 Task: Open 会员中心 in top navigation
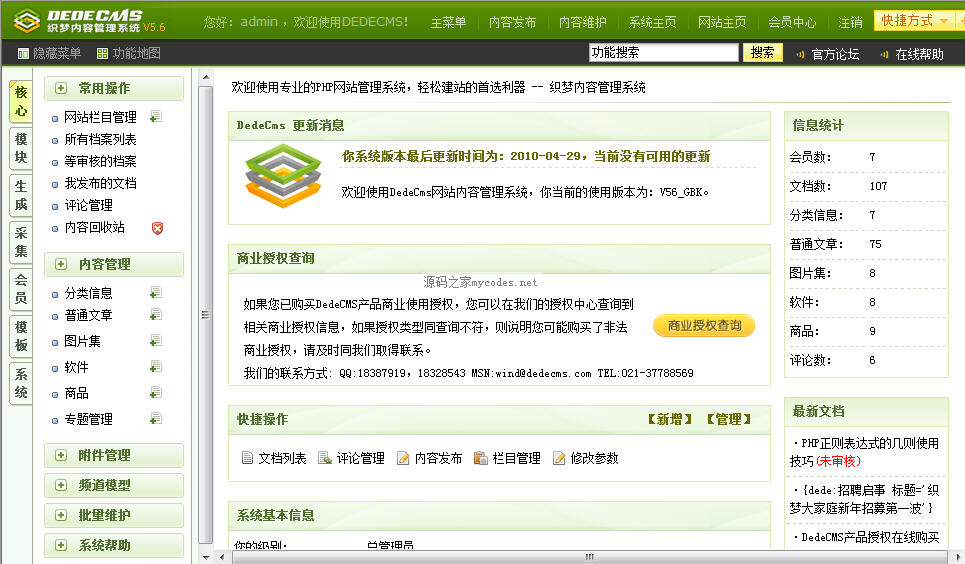pyautogui.click(x=792, y=23)
